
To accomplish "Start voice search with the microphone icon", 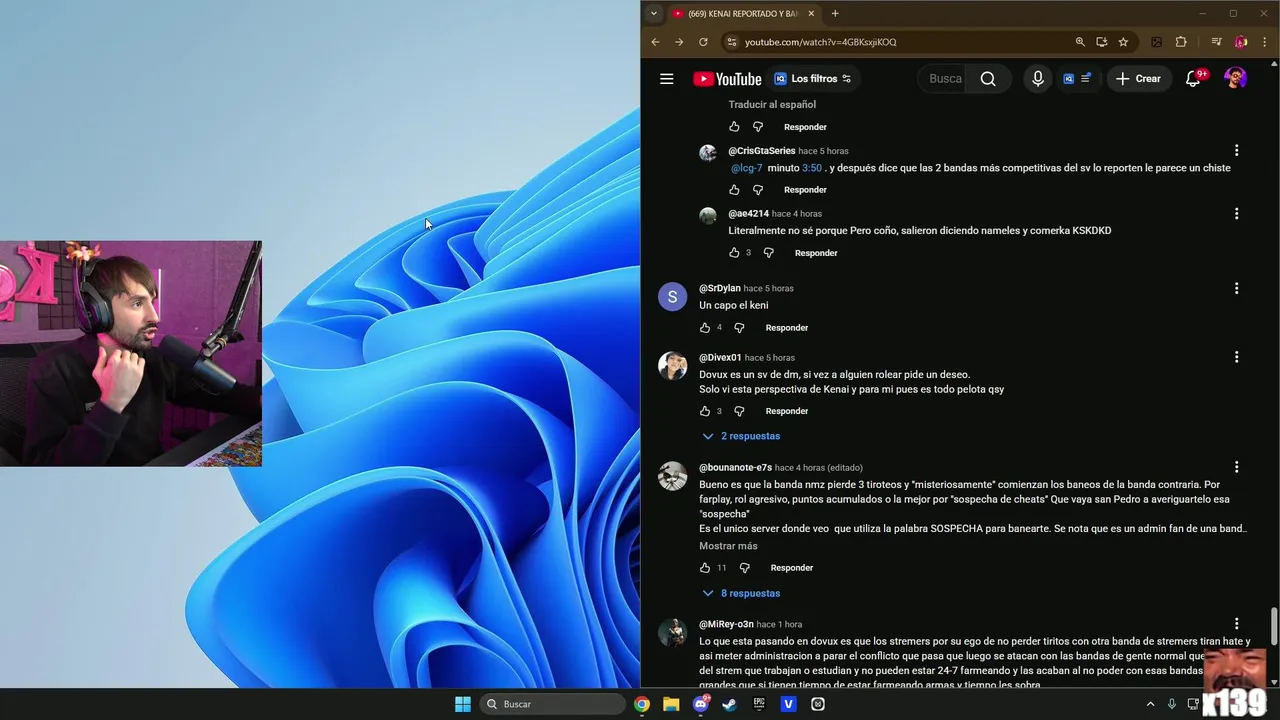I will click(1038, 79).
